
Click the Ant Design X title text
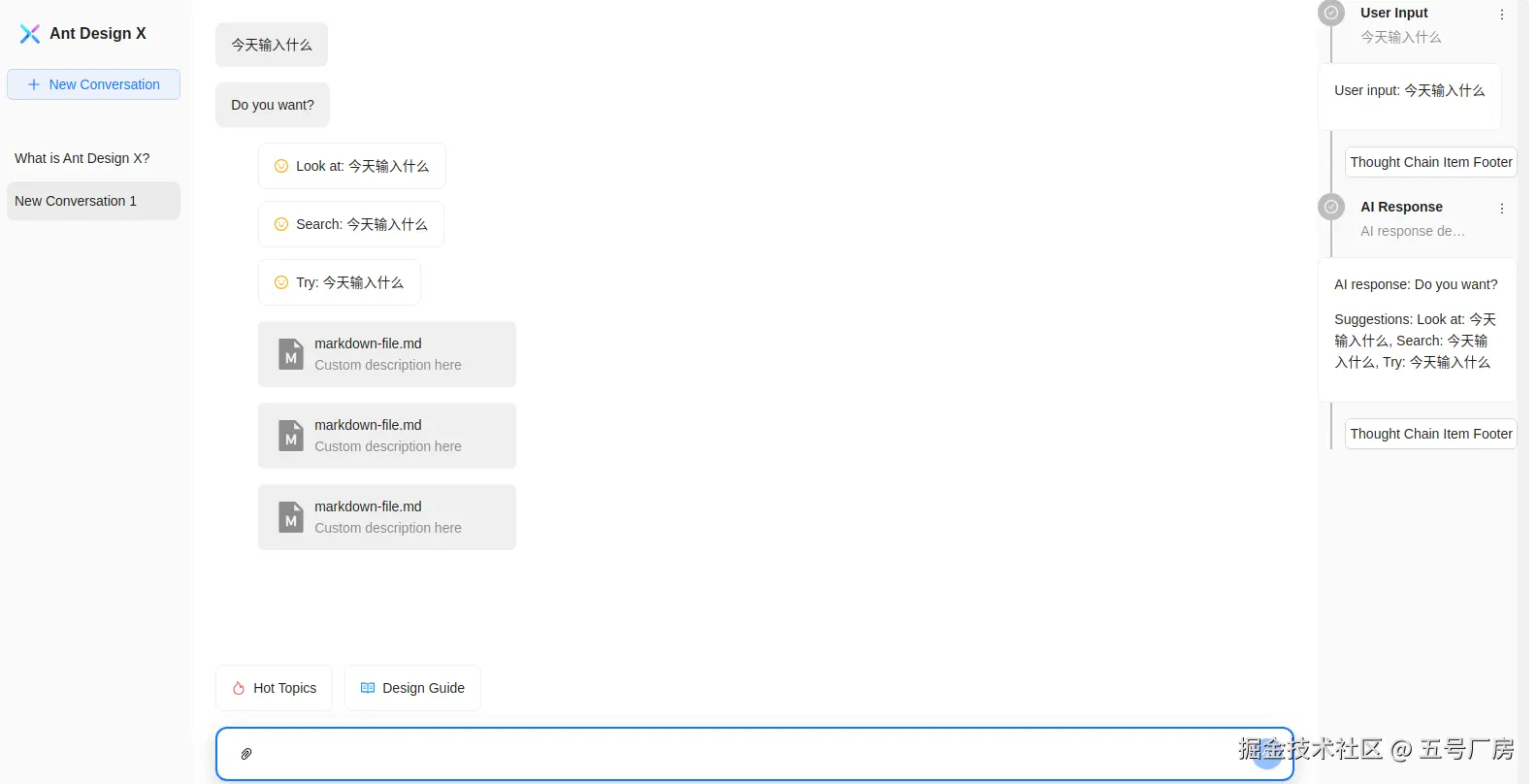98,33
